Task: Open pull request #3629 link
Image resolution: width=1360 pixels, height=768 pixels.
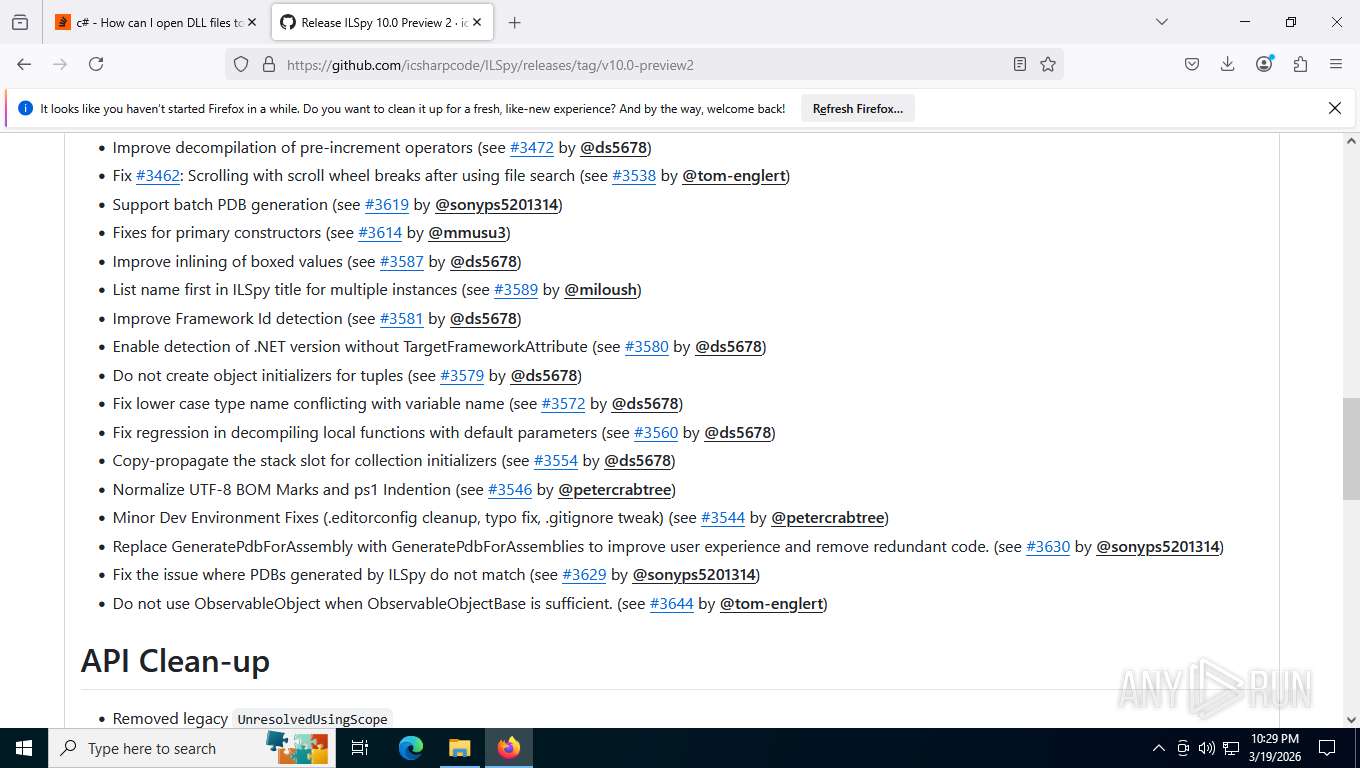Action: [584, 574]
